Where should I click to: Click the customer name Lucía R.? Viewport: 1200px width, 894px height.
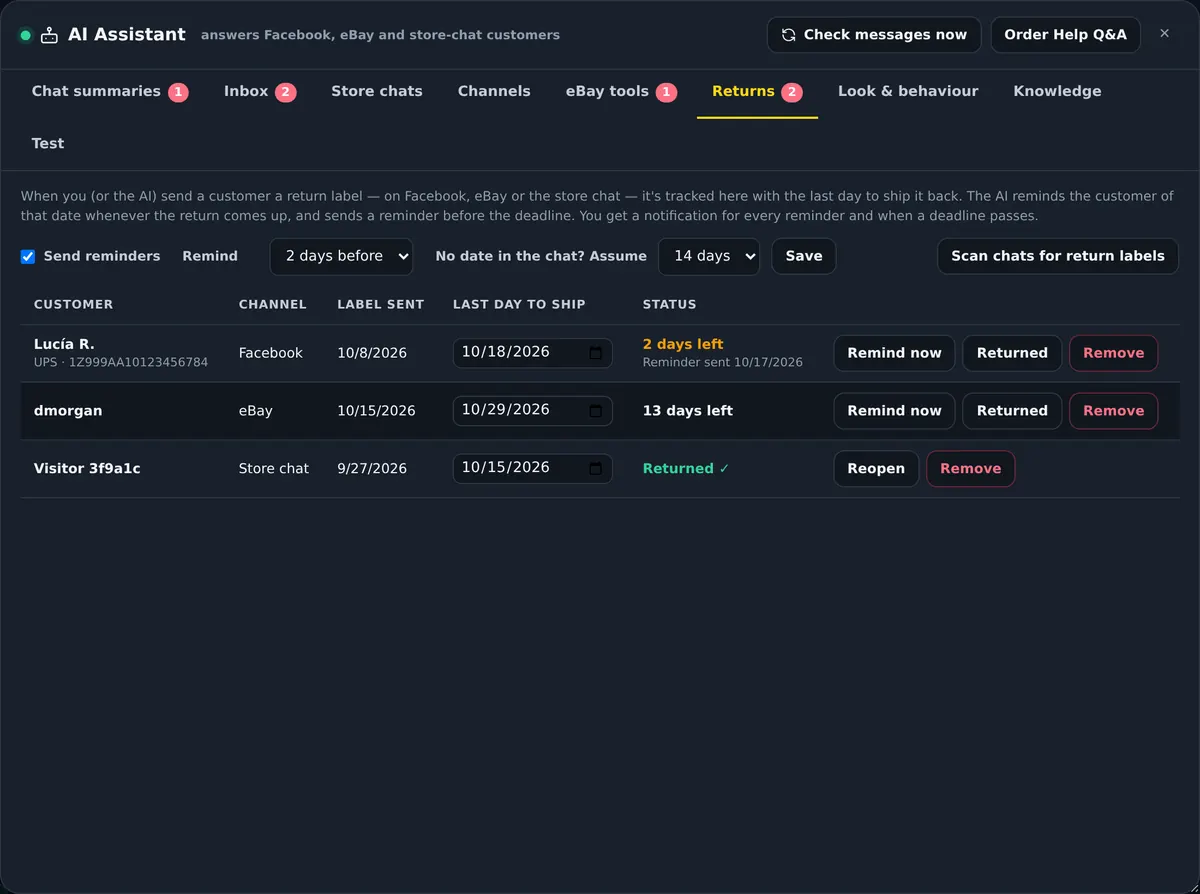pyautogui.click(x=64, y=344)
